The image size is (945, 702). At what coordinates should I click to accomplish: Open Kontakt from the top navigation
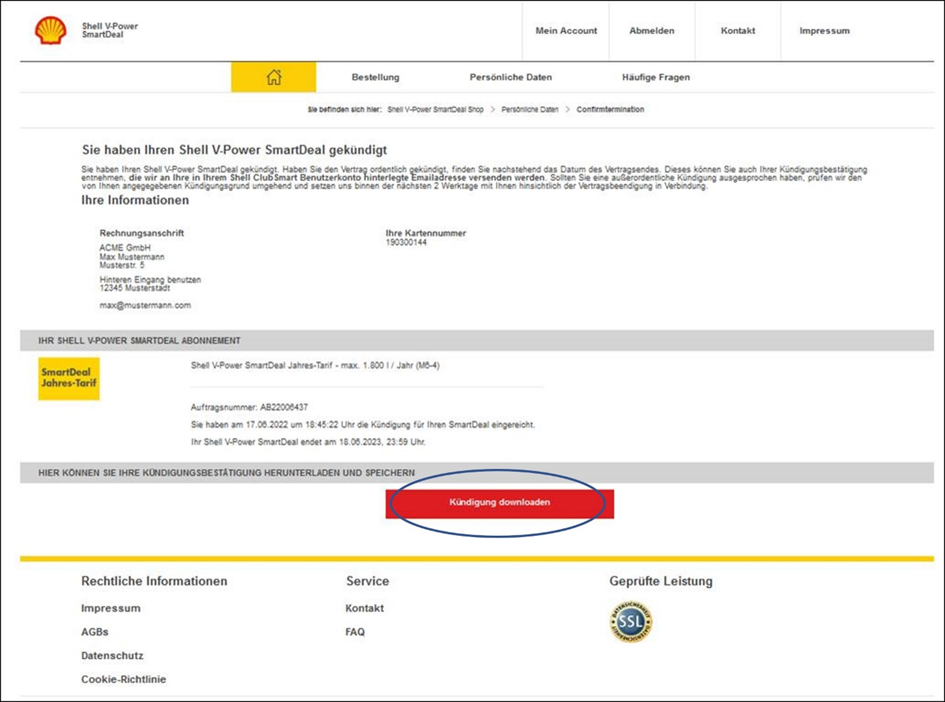click(x=737, y=30)
